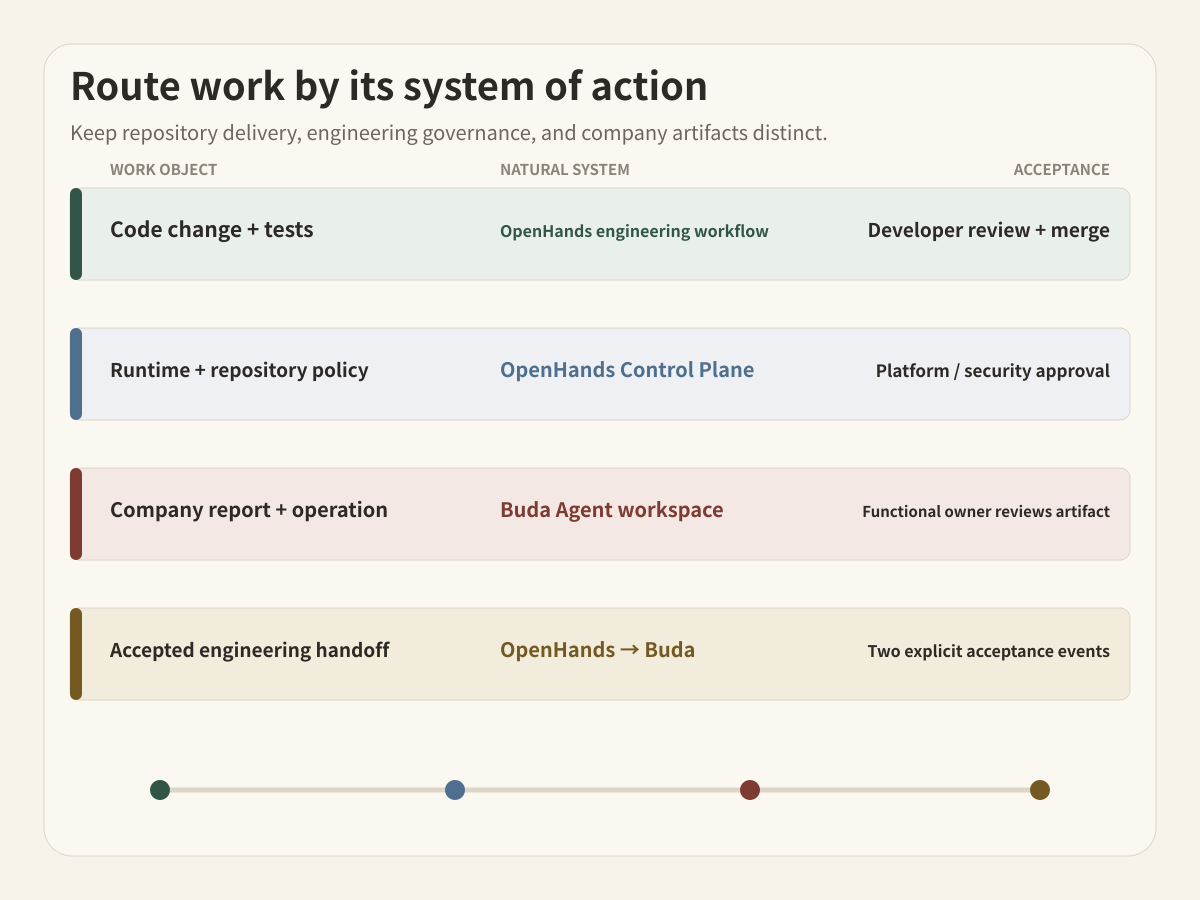
Task: Click 'OpenHands → Buda' label
Action: 597,650
